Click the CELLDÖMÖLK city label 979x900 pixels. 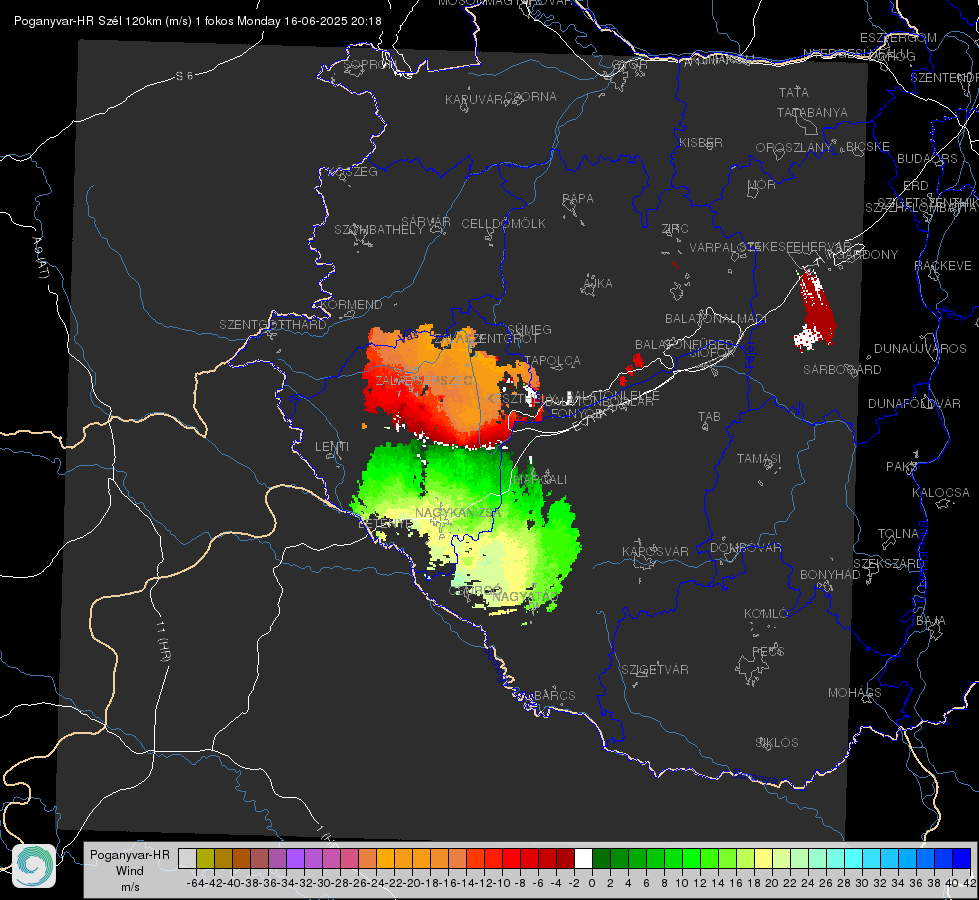point(504,224)
